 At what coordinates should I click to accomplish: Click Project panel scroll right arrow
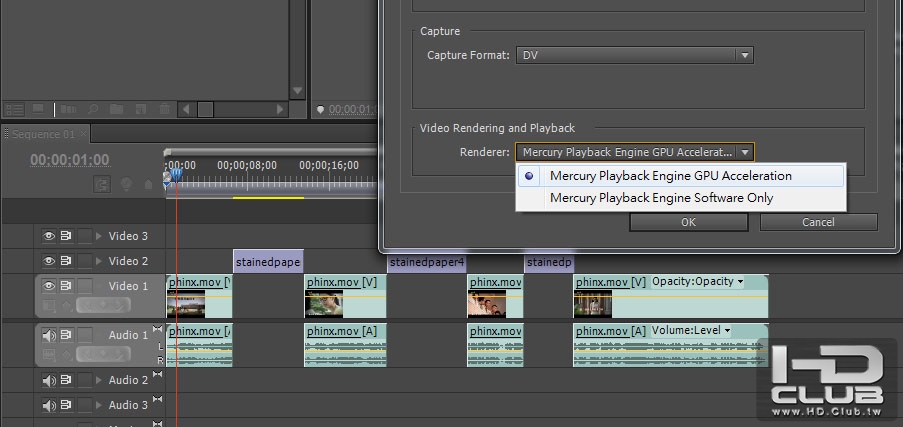point(280,109)
